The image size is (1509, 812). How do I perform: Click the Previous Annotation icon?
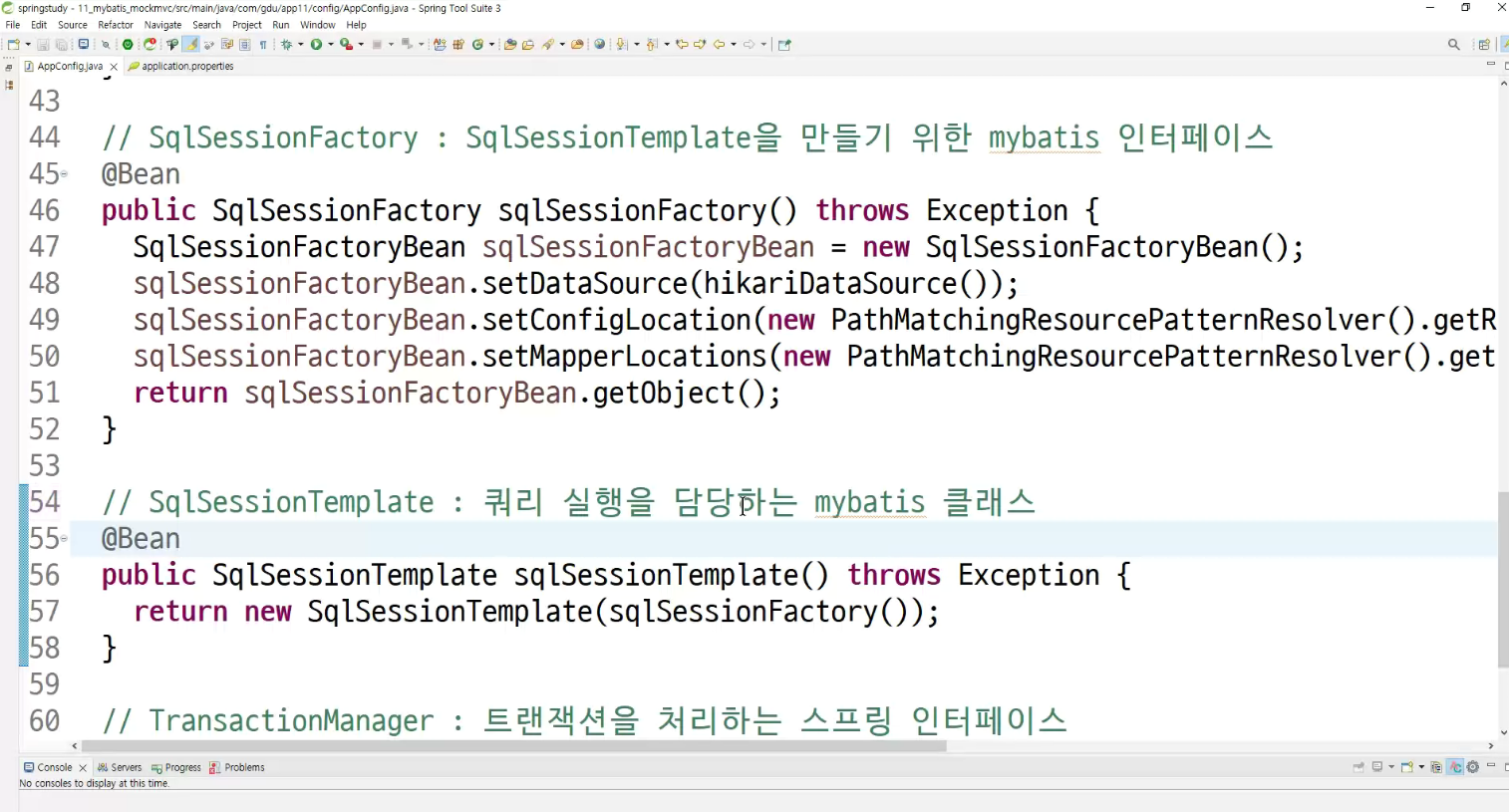click(x=652, y=44)
